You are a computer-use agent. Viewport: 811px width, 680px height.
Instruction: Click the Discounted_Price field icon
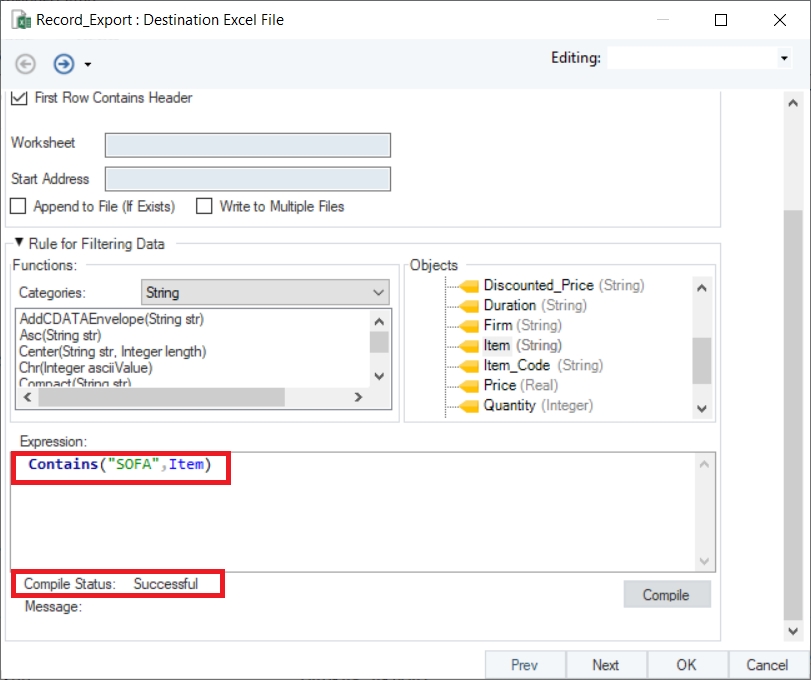coord(468,286)
